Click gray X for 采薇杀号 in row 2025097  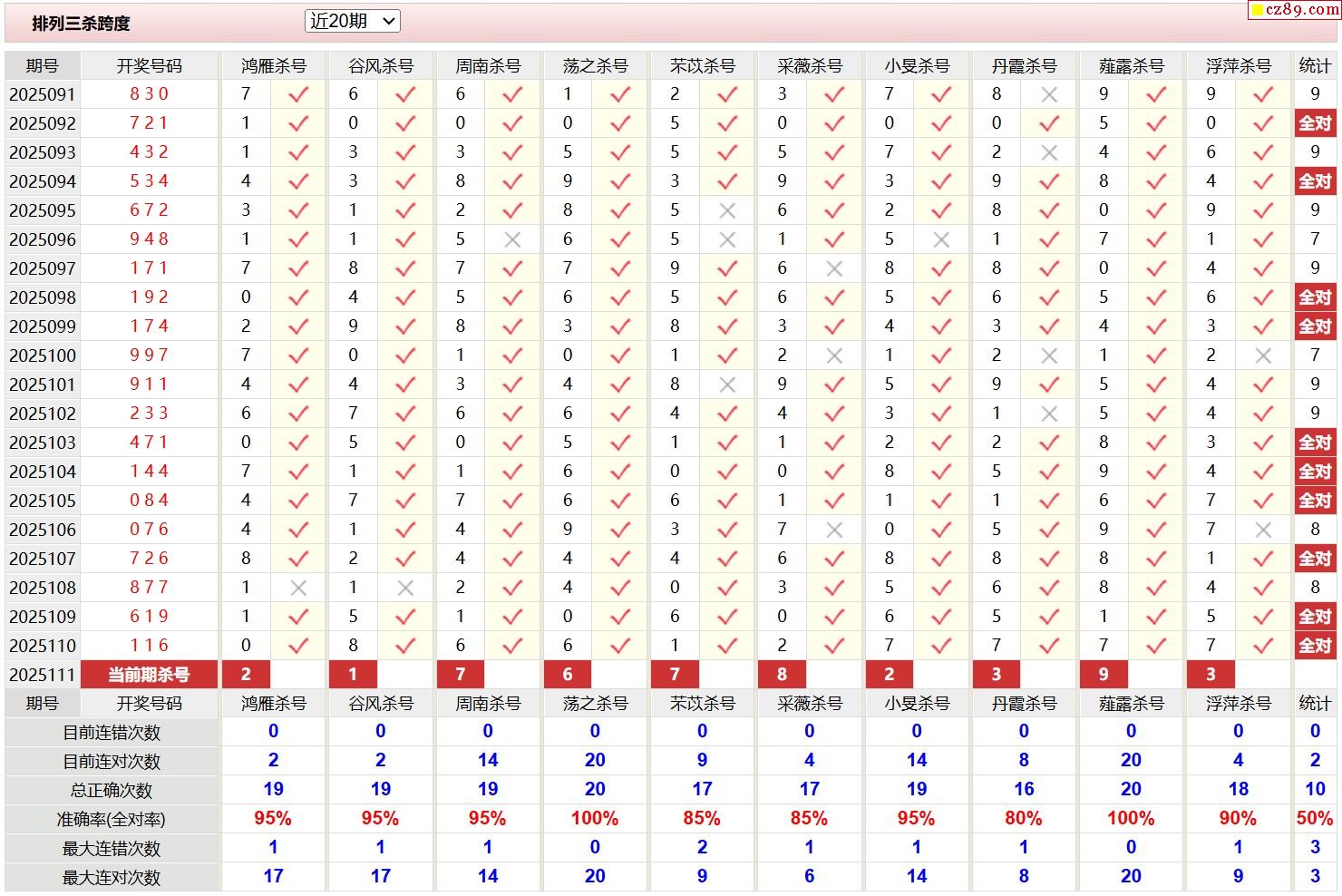pyautogui.click(x=834, y=268)
